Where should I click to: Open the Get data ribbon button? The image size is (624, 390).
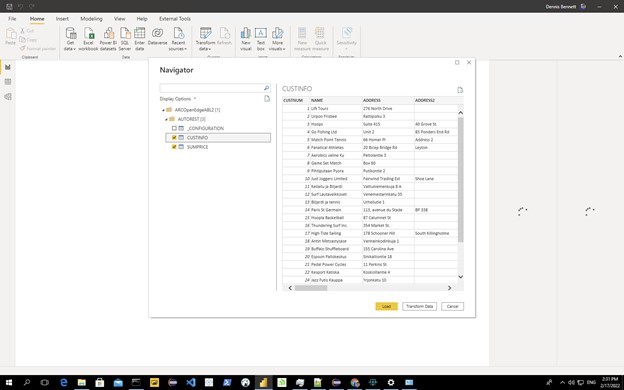coord(70,39)
